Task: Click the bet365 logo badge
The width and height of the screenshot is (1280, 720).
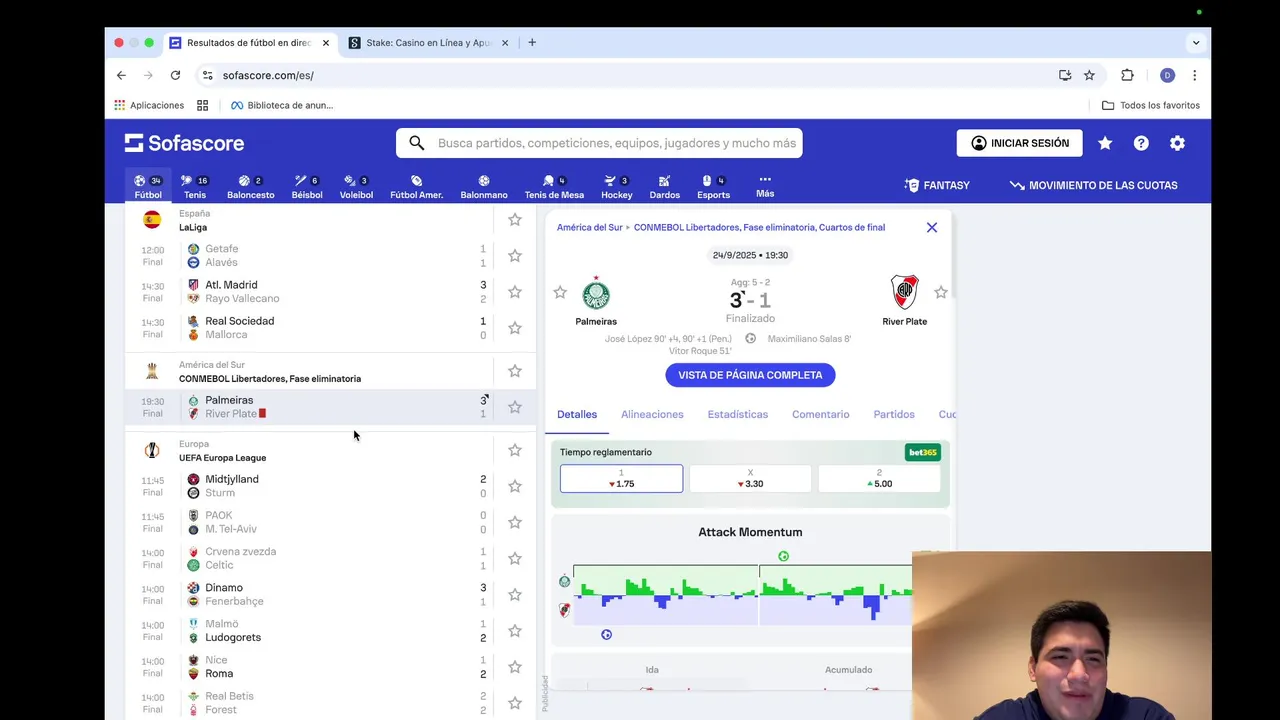Action: (x=923, y=452)
